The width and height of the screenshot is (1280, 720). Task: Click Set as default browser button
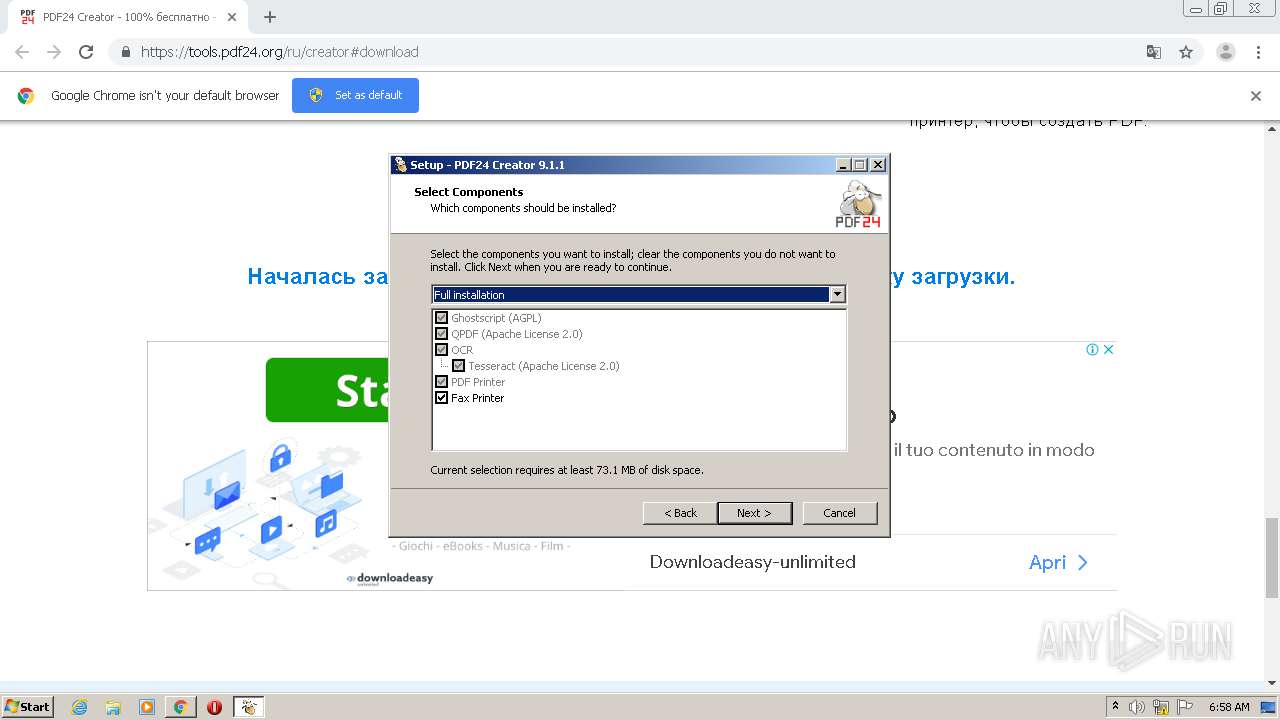pos(355,95)
